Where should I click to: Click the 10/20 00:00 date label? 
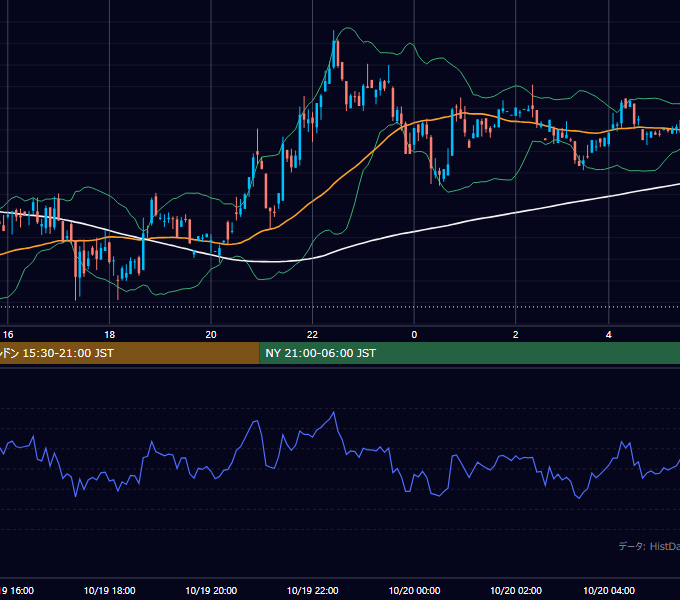[x=414, y=590]
